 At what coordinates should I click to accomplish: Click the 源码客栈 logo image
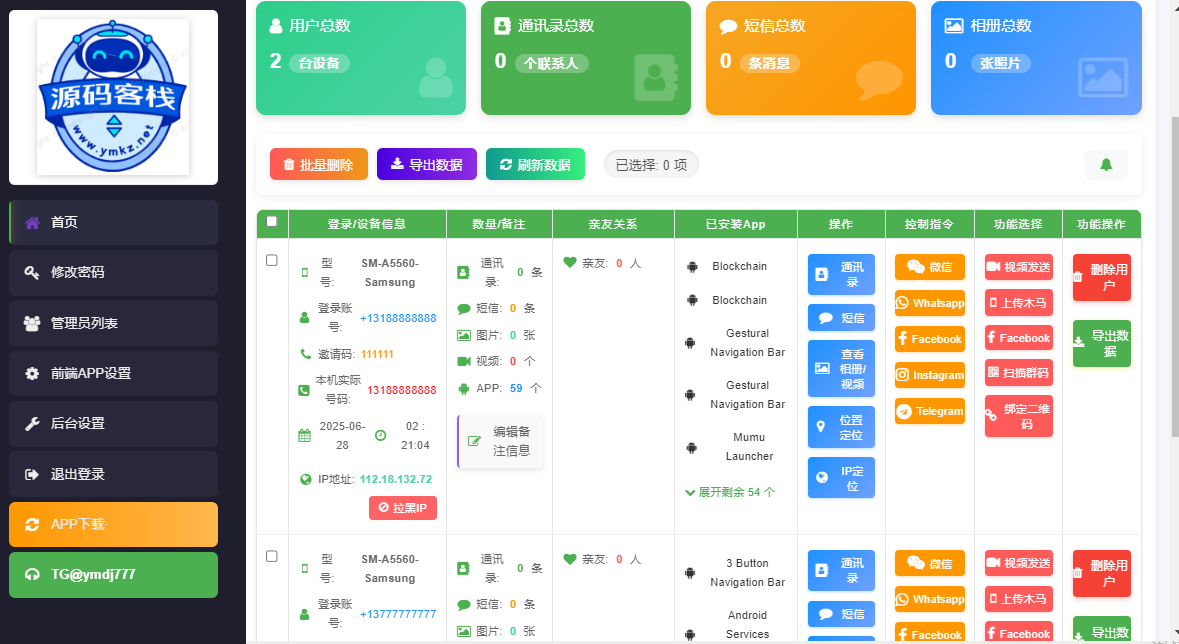(114, 97)
